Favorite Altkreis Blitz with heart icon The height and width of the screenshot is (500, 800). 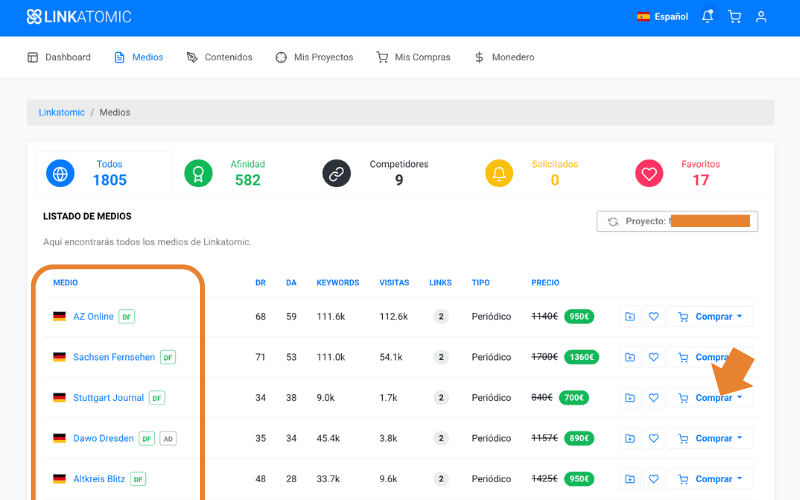pos(654,479)
